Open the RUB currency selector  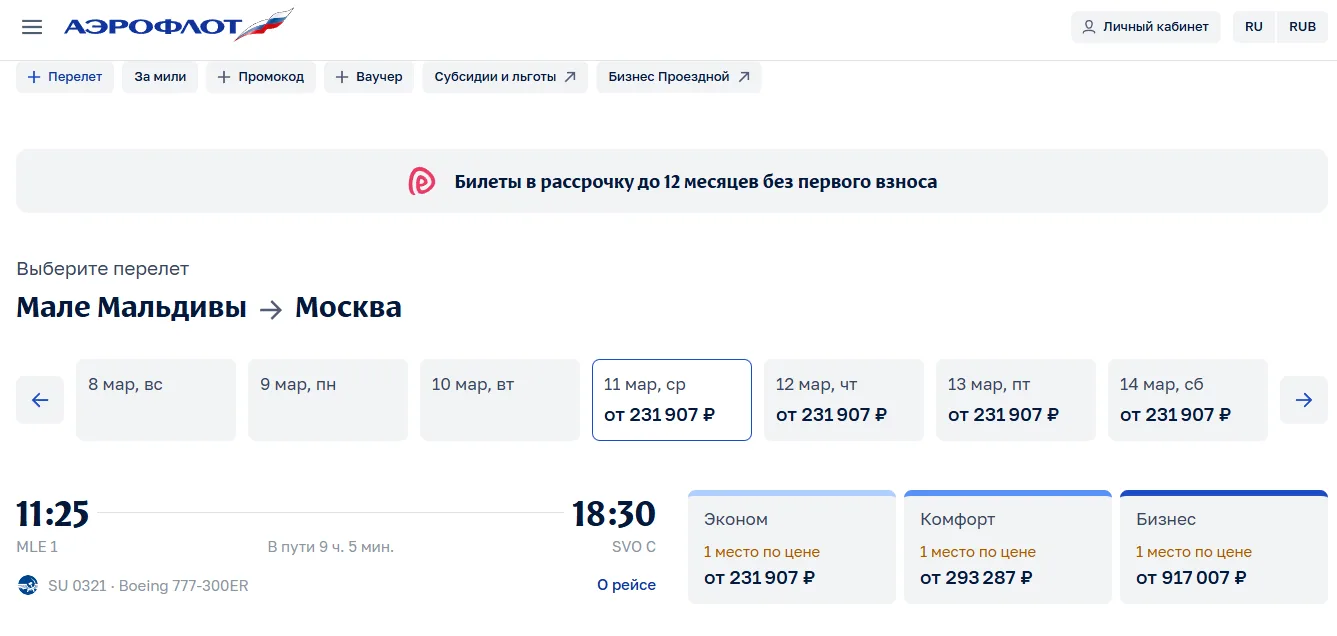1302,27
